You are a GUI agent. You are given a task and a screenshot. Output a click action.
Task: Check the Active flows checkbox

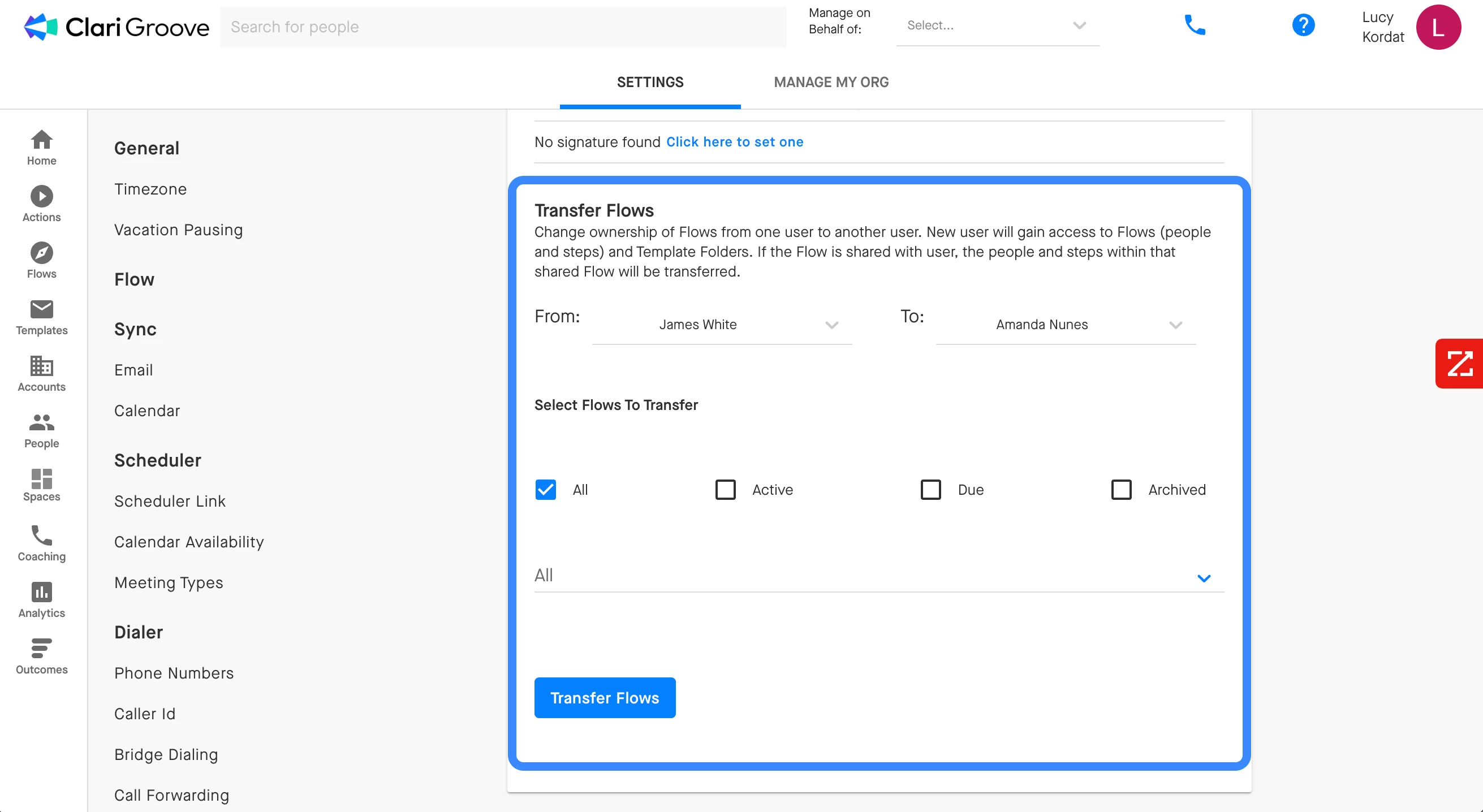[725, 490]
